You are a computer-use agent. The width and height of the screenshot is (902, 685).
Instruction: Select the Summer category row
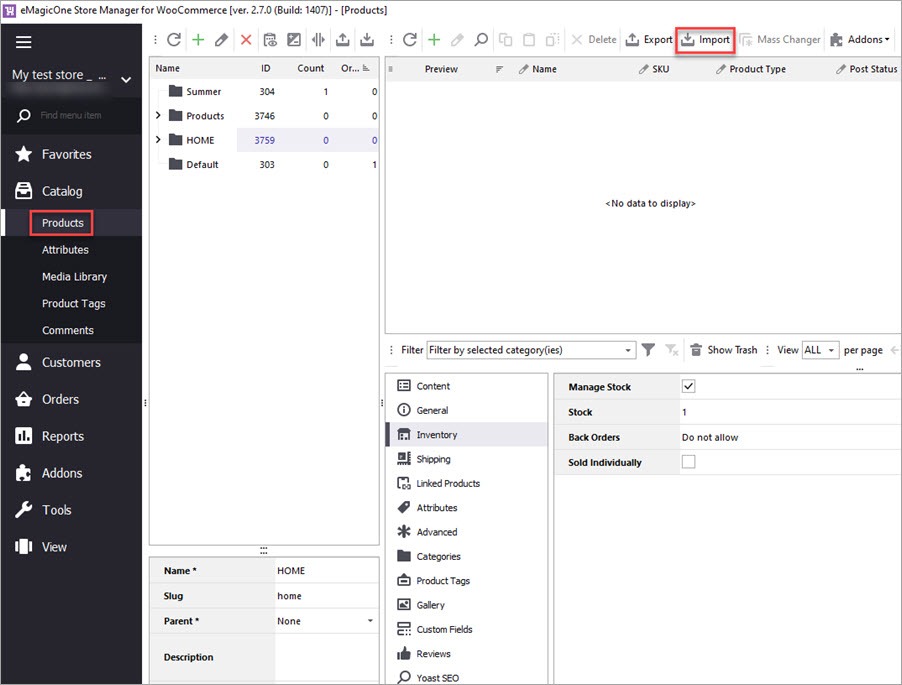coord(204,92)
